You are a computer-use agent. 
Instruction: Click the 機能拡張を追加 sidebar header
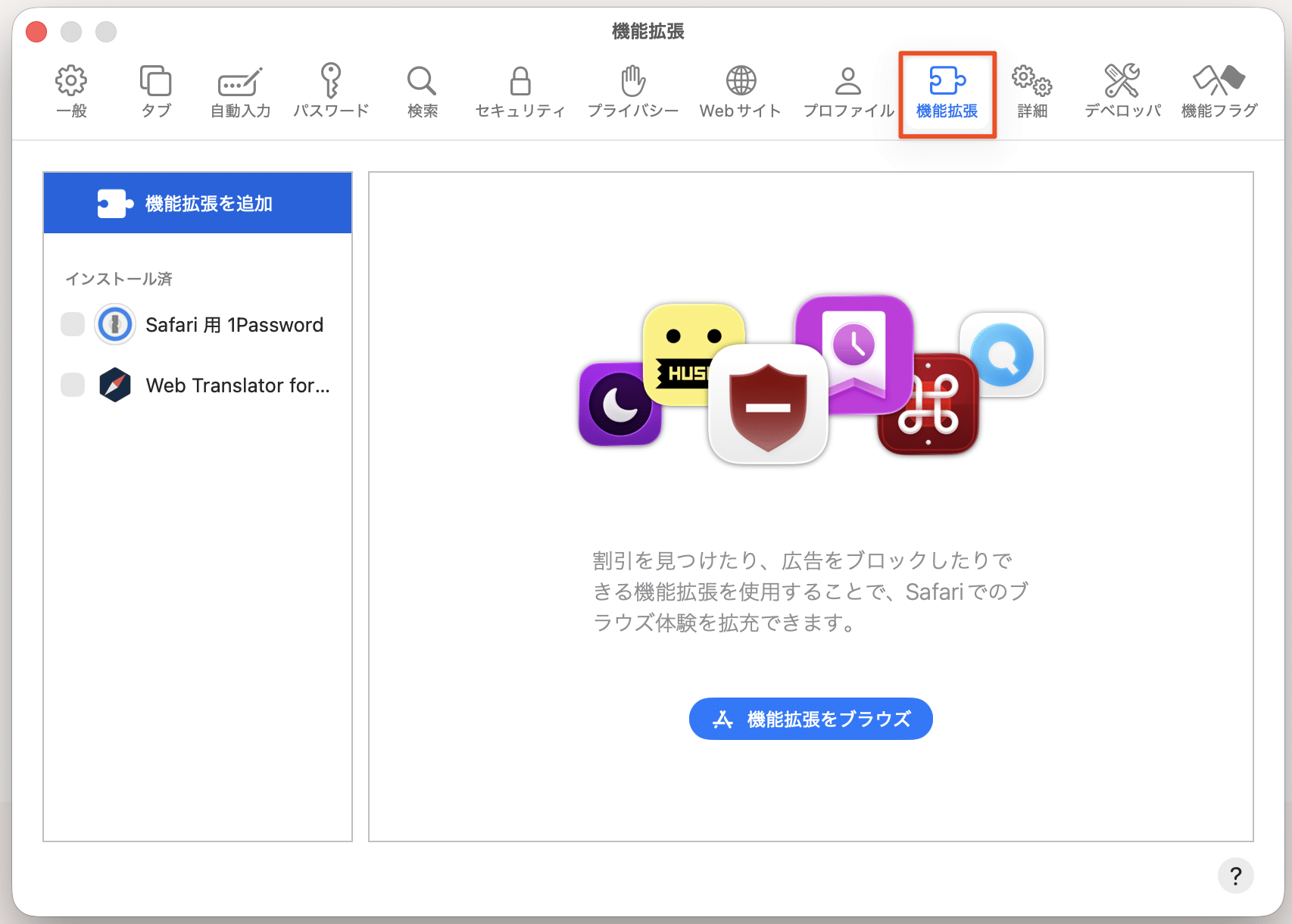198,203
